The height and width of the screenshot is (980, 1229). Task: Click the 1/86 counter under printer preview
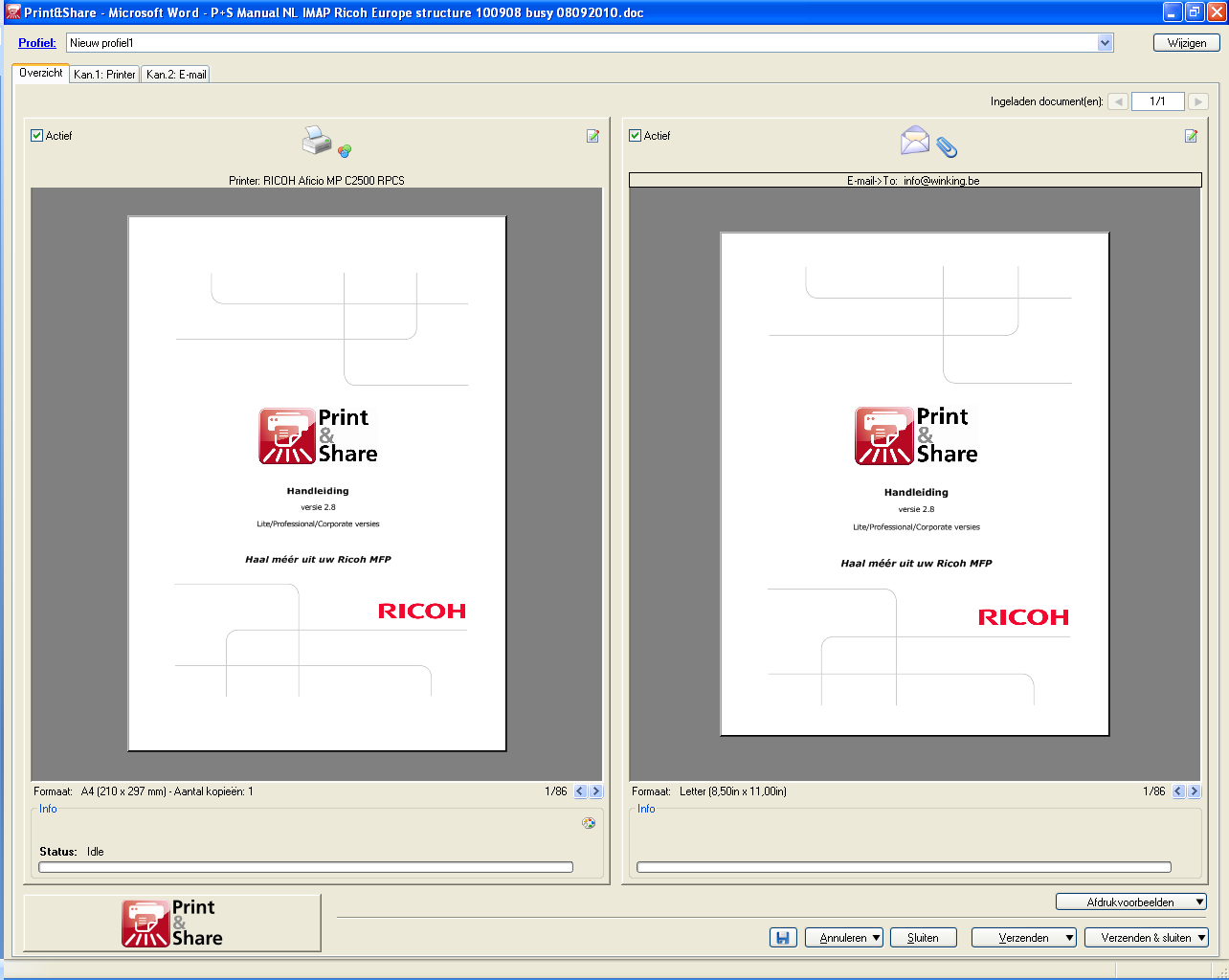[556, 791]
